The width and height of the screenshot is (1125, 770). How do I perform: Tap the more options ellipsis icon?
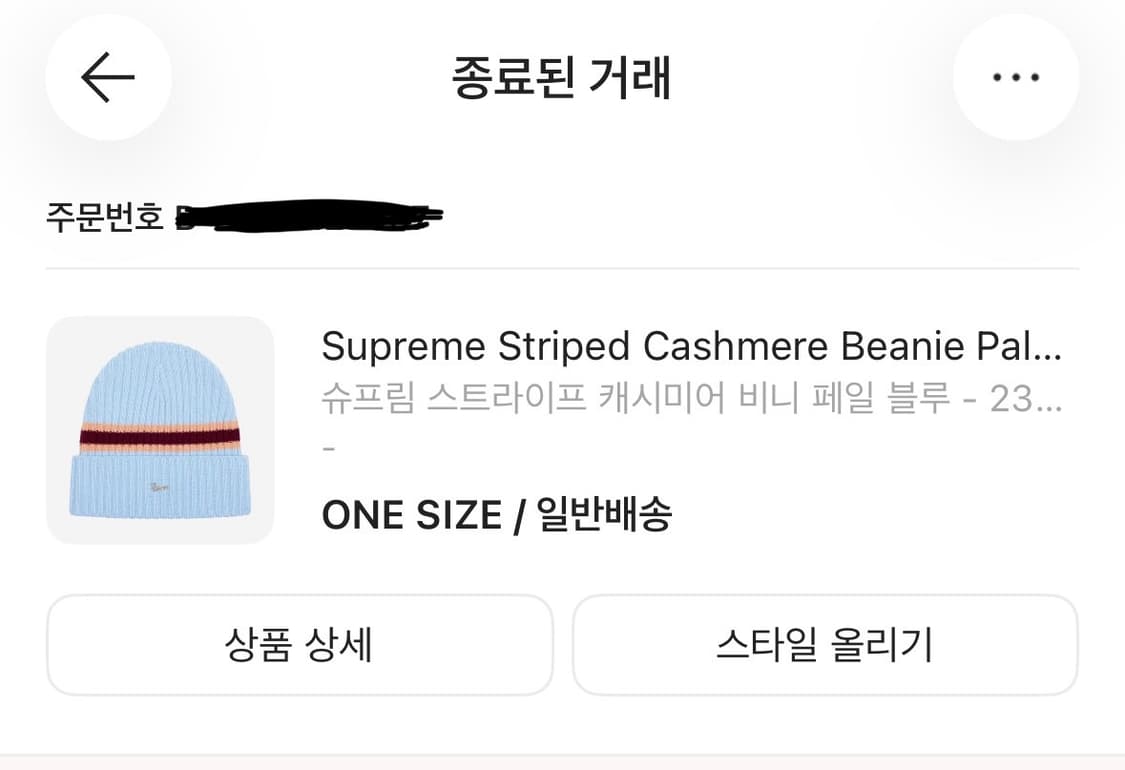1016,77
